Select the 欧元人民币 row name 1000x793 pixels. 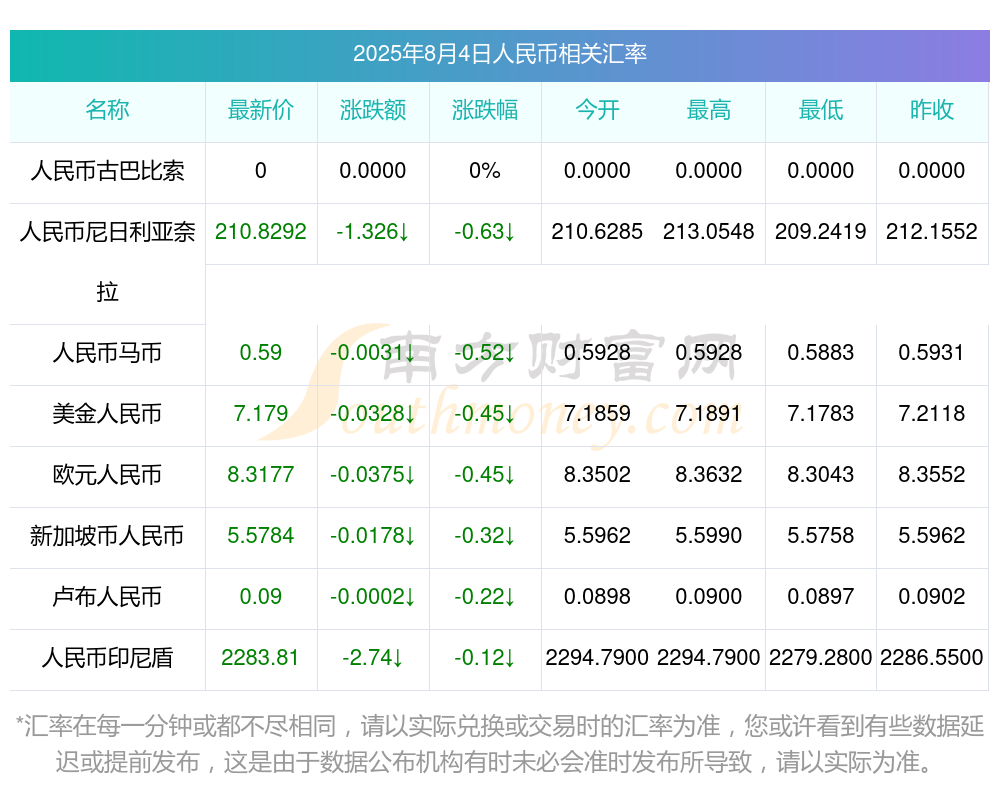click(x=107, y=475)
